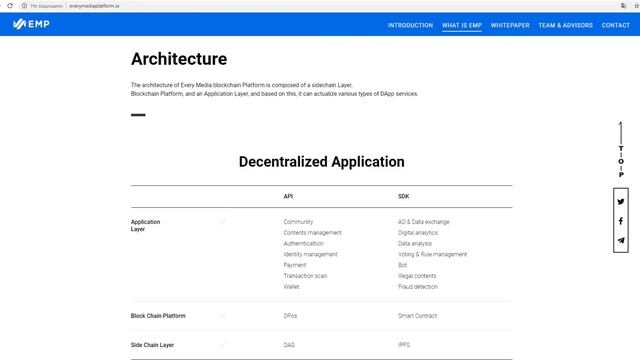
Task: Click the Community API entry
Action: tap(298, 222)
